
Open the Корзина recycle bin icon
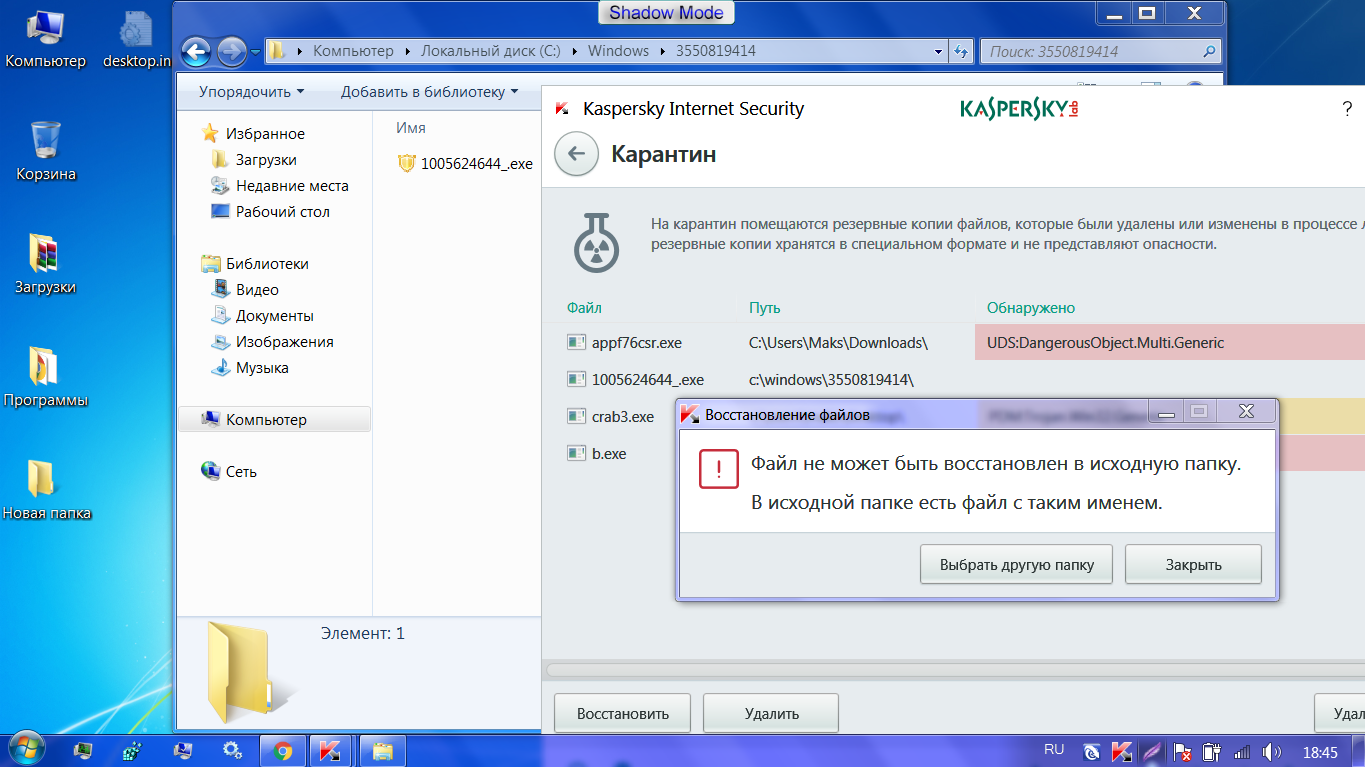(46, 150)
